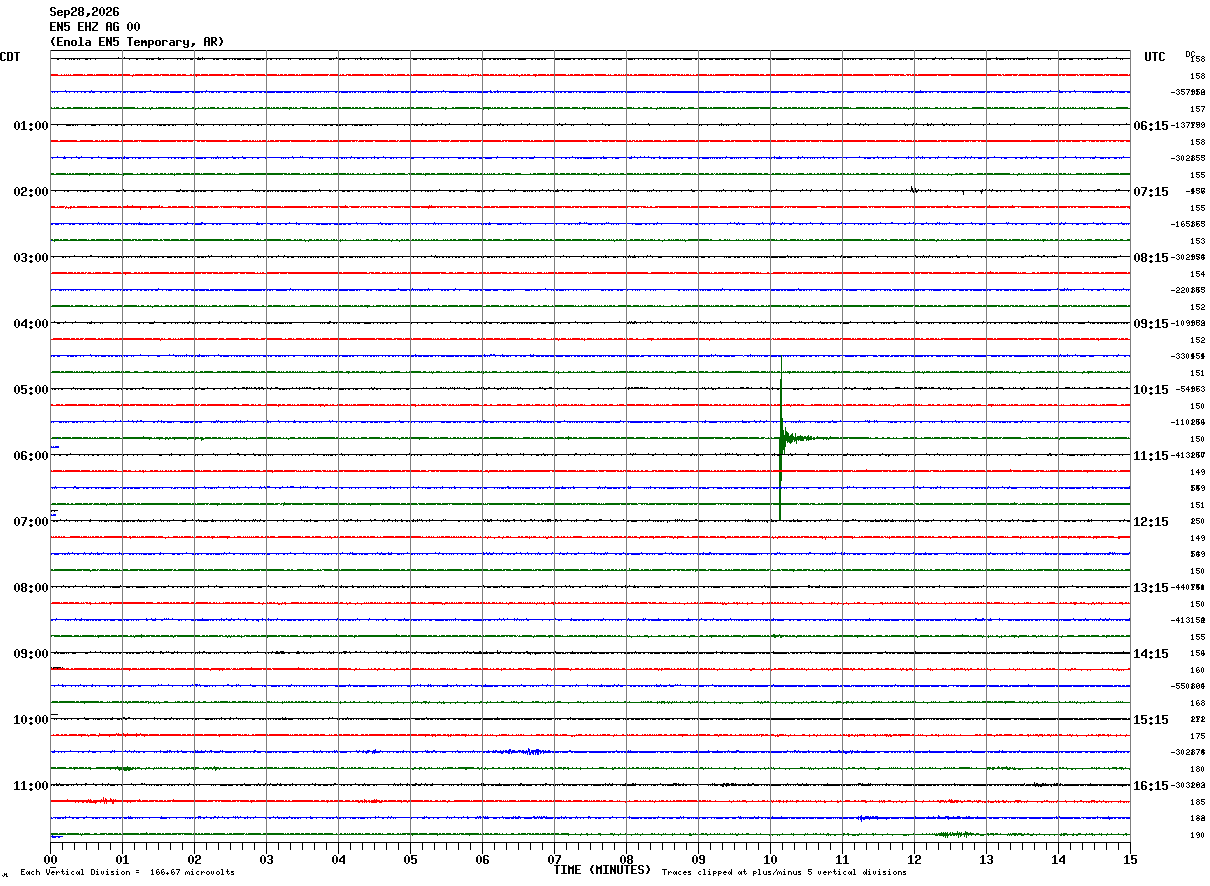Screen dimensions: 1210x886
Task: Click the 00 minute axis tick label
Action: coord(51,859)
